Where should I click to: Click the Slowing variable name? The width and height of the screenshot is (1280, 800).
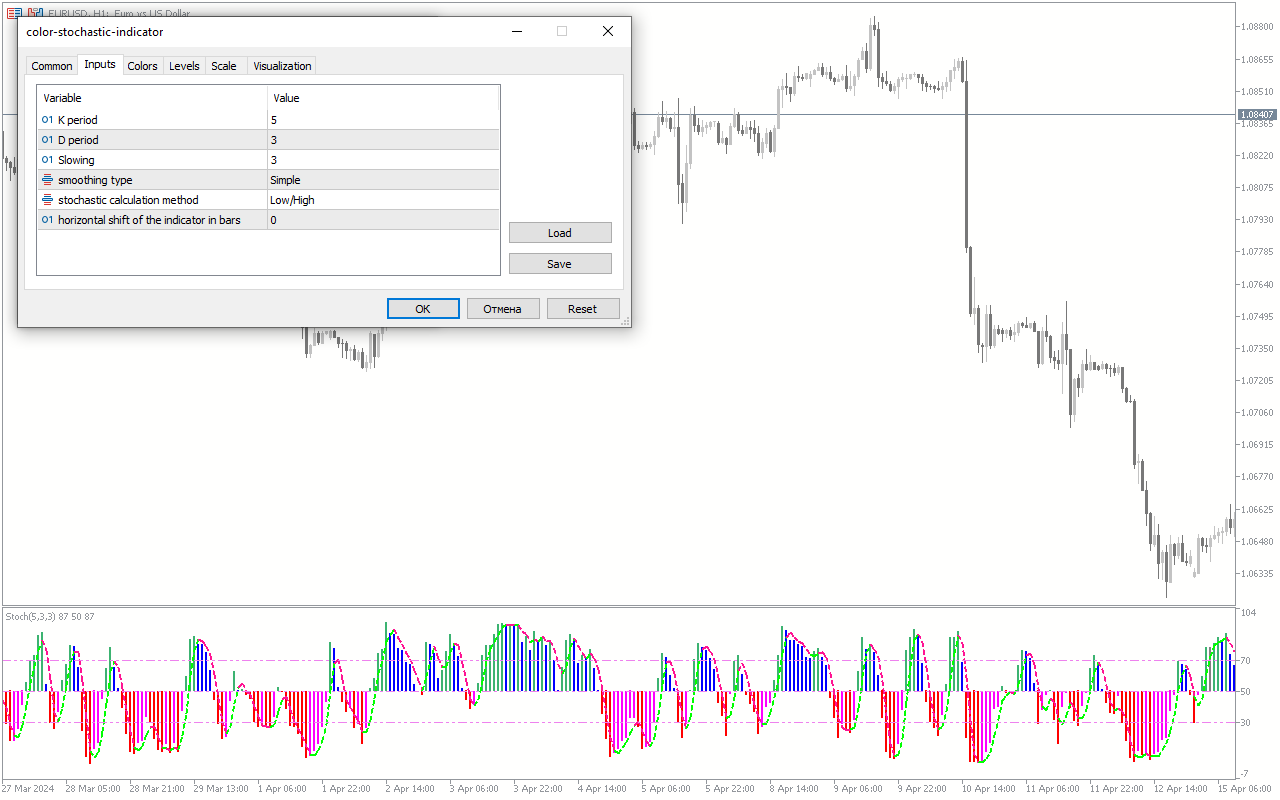coord(76,160)
